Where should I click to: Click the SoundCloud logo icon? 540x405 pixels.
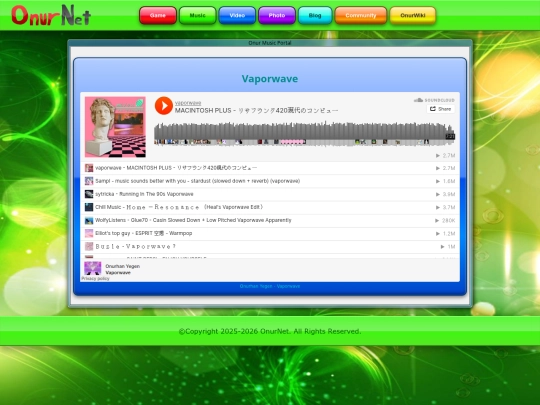[x=434, y=100]
